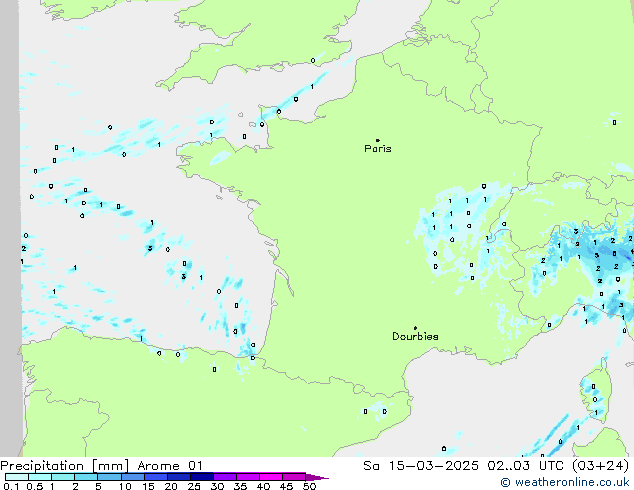Open the weatheronline.co.uk copyright link

(565, 482)
